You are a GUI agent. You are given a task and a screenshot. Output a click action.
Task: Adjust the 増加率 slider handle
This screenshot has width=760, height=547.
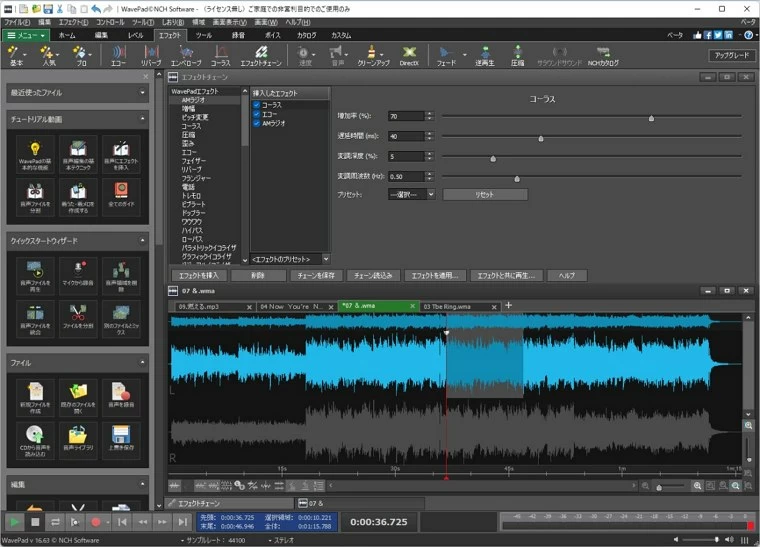(651, 118)
